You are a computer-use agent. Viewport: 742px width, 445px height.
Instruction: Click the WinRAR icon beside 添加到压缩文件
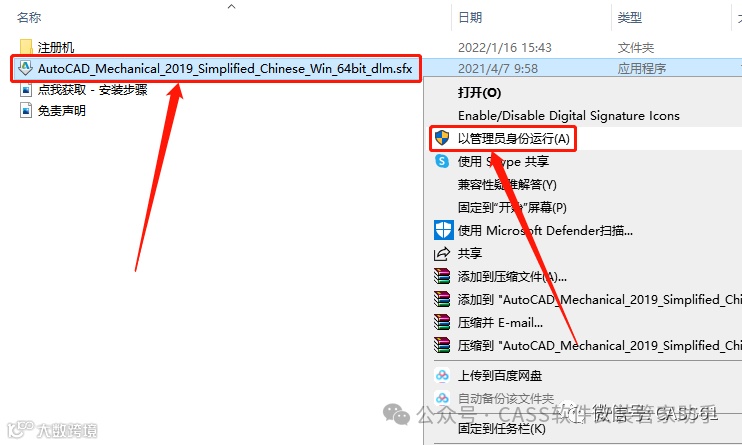click(x=442, y=276)
